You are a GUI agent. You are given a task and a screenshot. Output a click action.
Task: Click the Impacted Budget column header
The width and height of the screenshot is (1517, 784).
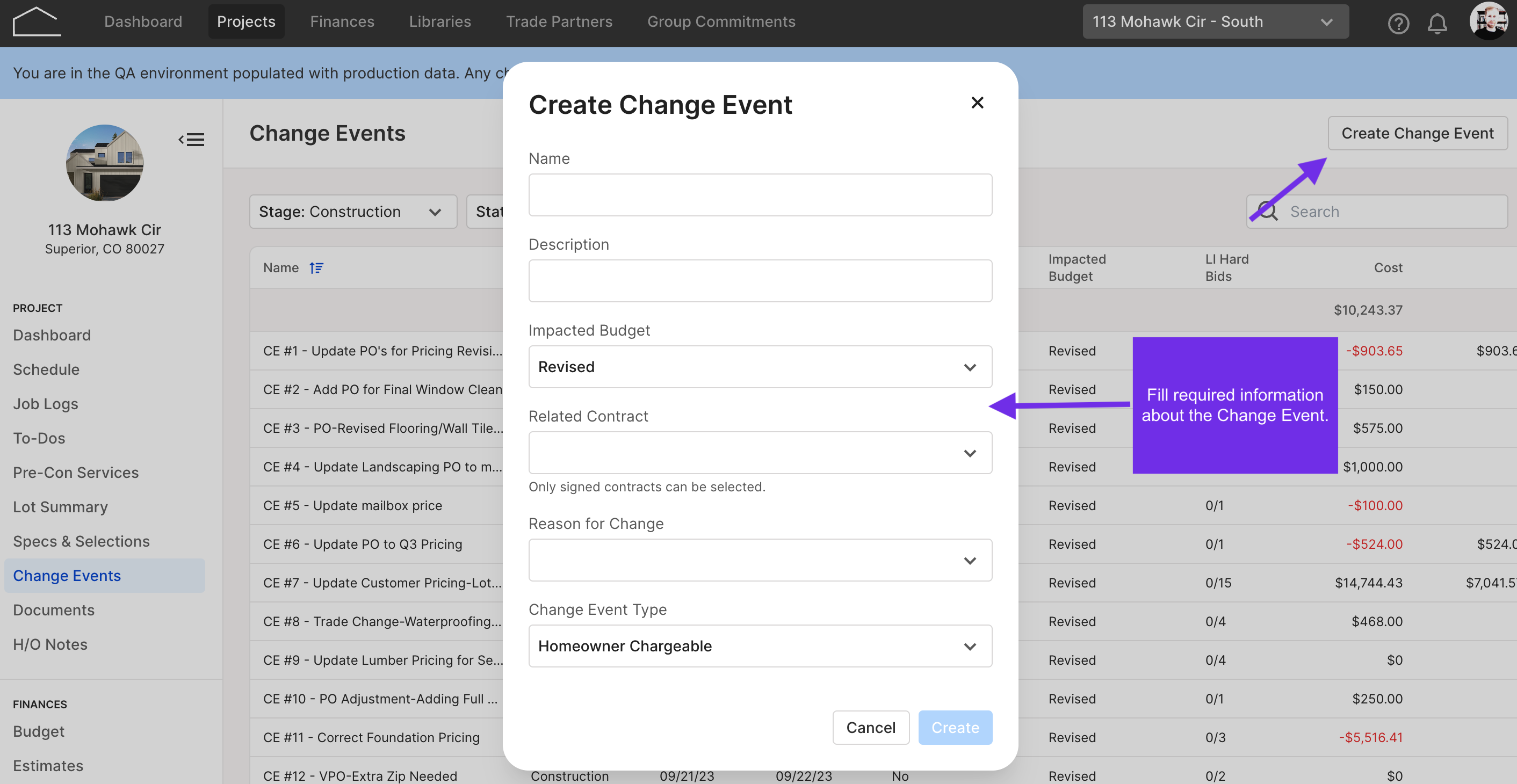coord(1077,267)
